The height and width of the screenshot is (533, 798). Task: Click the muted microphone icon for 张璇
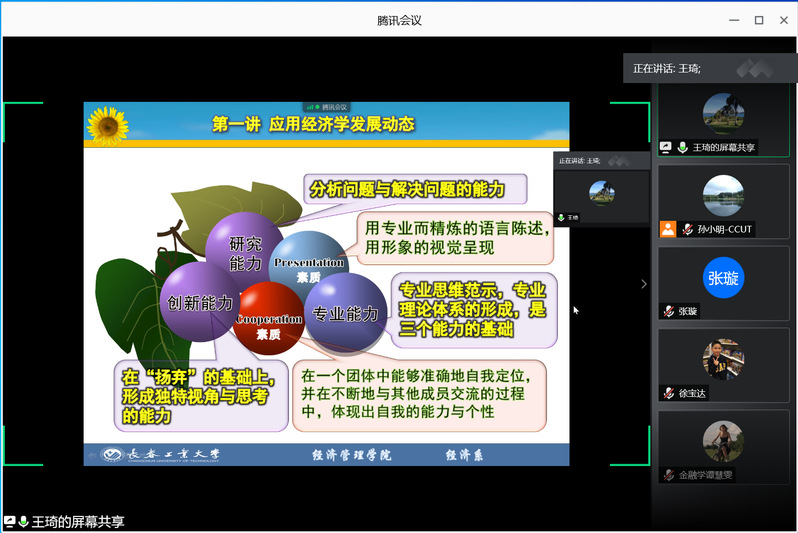pyautogui.click(x=667, y=311)
